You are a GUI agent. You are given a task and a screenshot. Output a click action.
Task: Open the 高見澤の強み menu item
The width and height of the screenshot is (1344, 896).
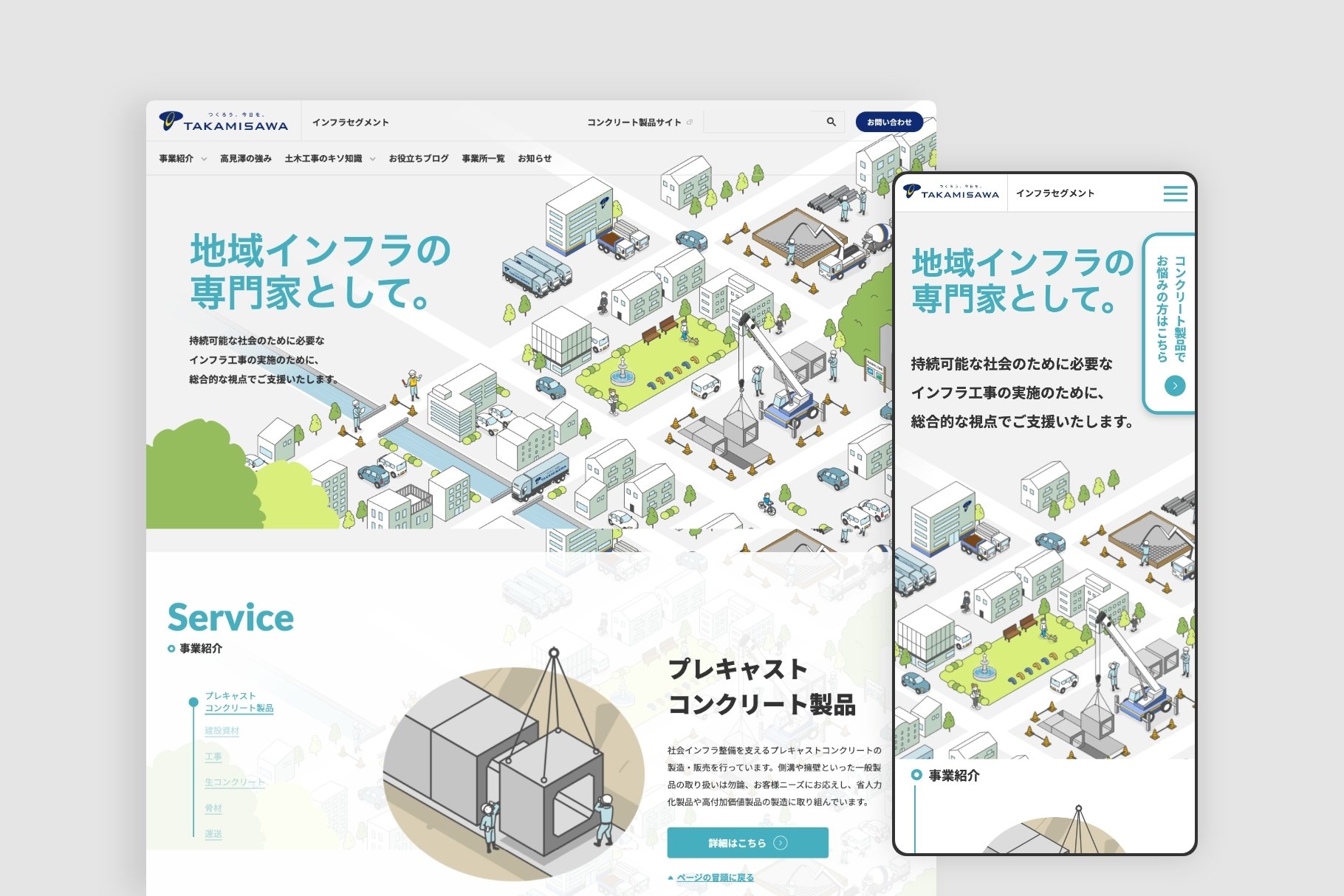245,159
